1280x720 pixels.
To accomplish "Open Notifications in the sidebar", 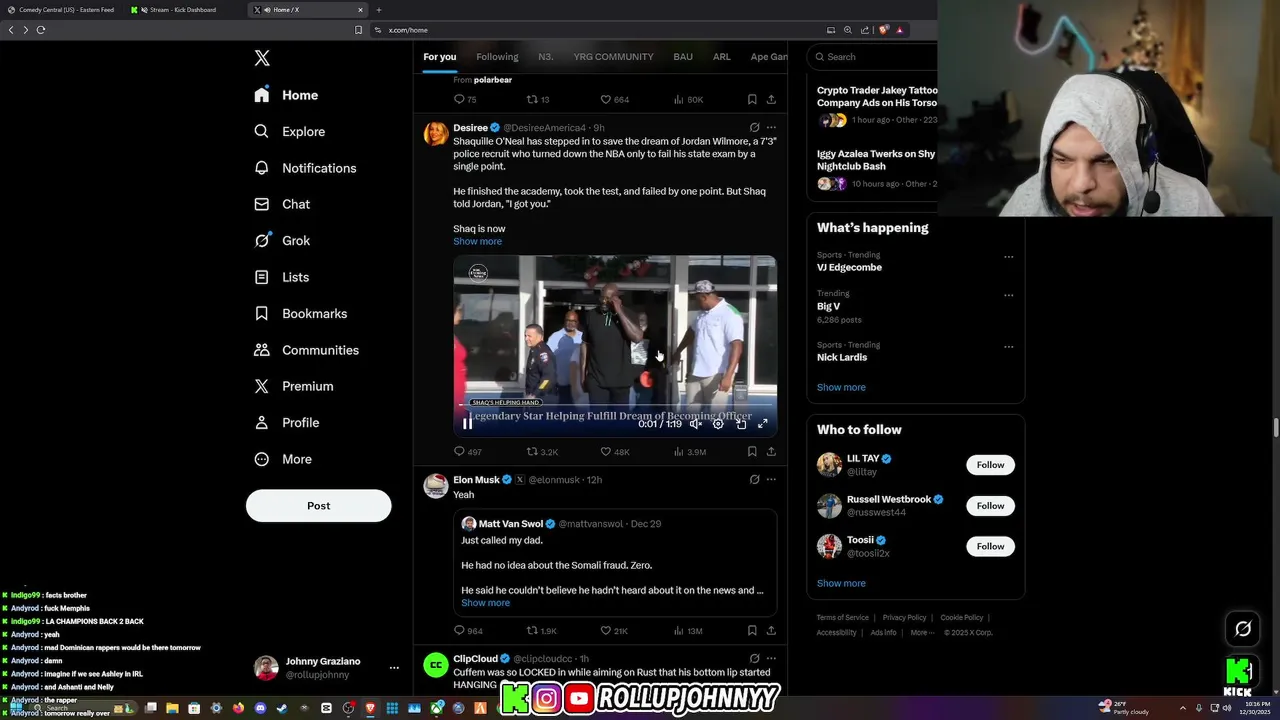I will (x=305, y=168).
